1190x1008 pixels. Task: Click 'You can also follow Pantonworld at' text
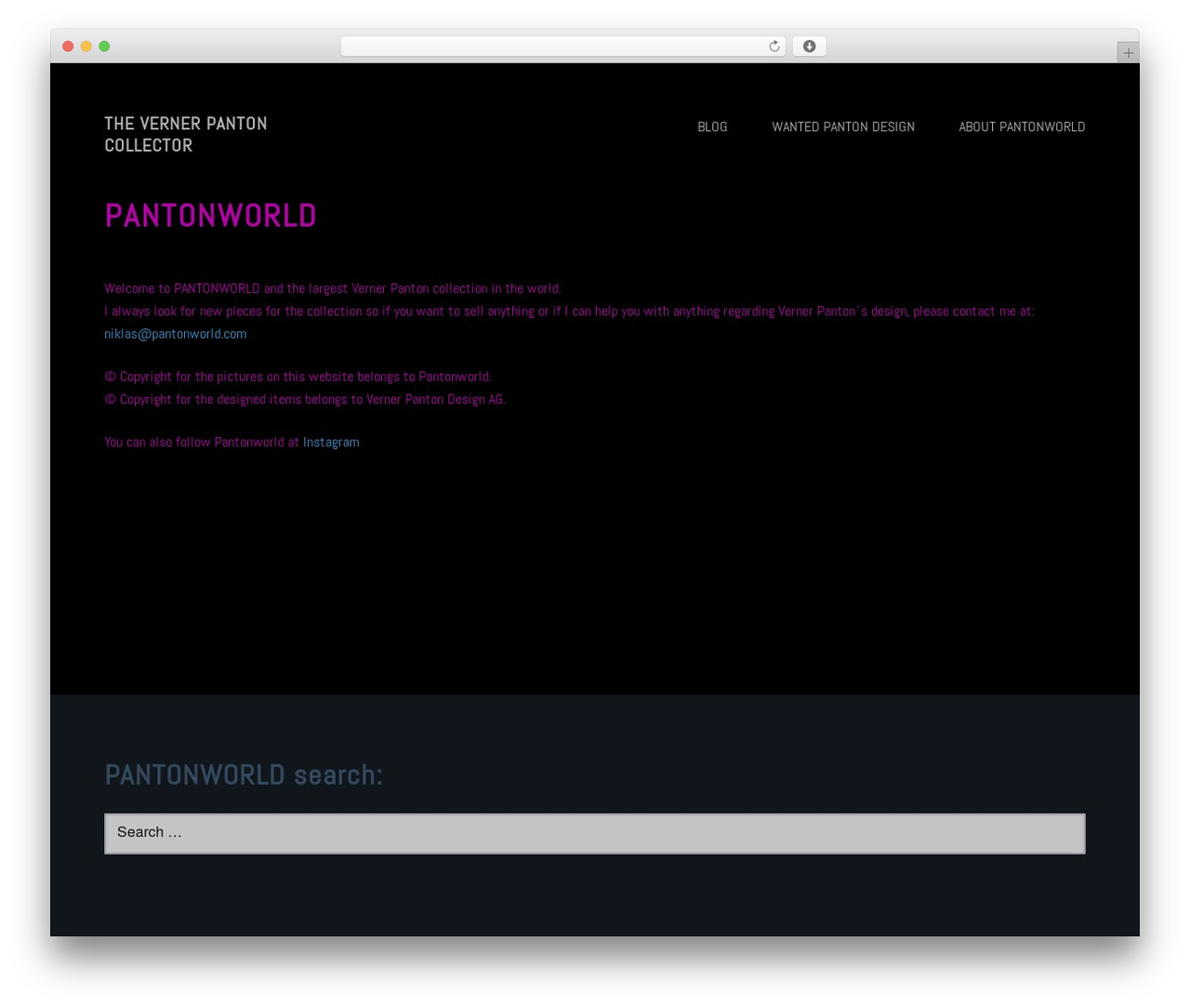click(202, 443)
